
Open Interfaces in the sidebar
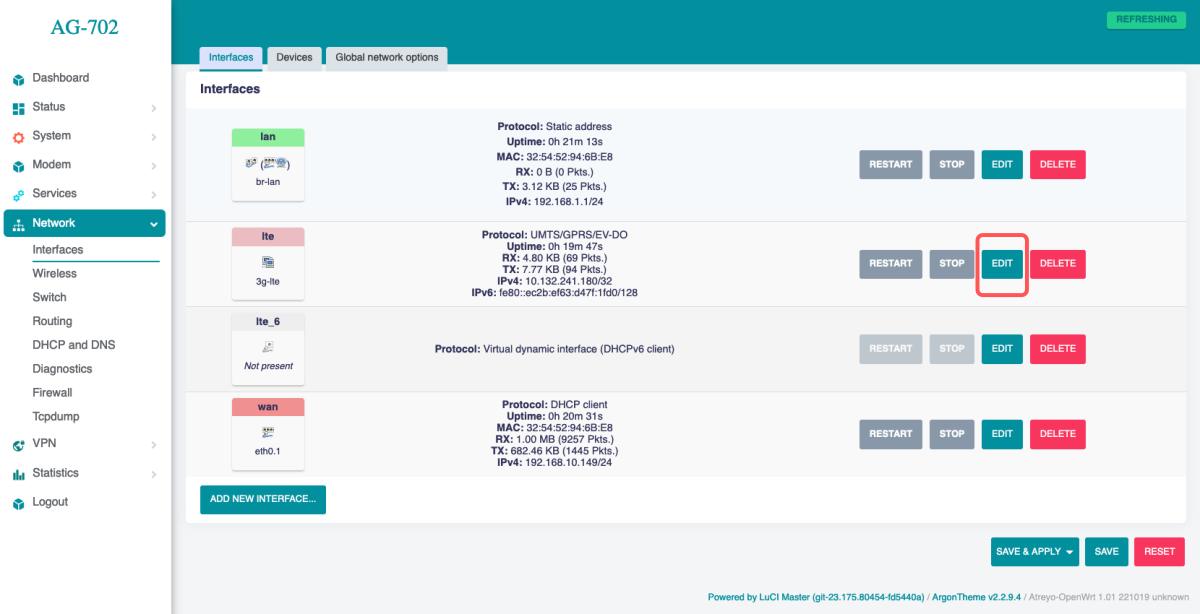[x=58, y=250]
